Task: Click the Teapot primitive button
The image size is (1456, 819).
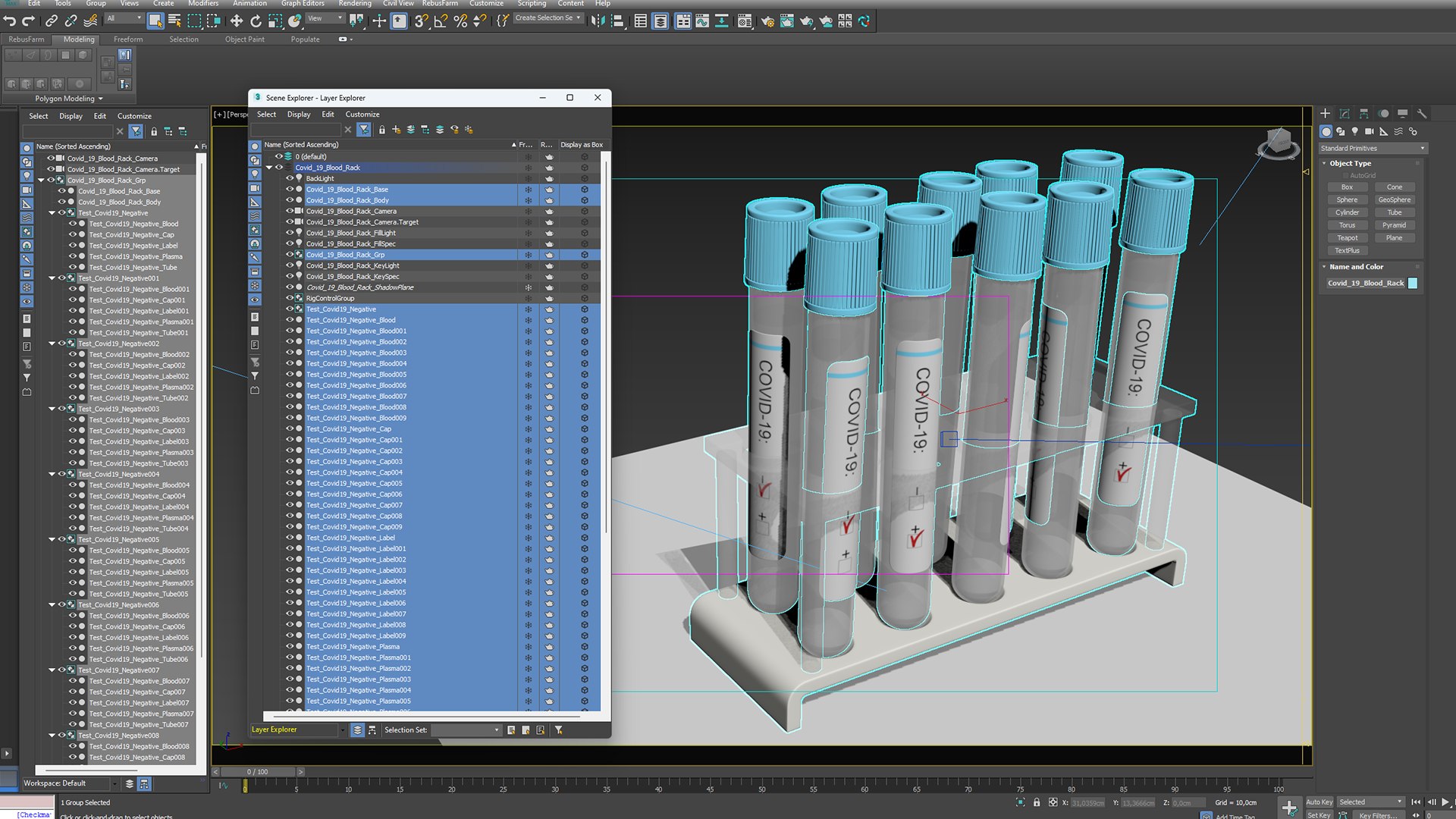Action: coord(1347,237)
